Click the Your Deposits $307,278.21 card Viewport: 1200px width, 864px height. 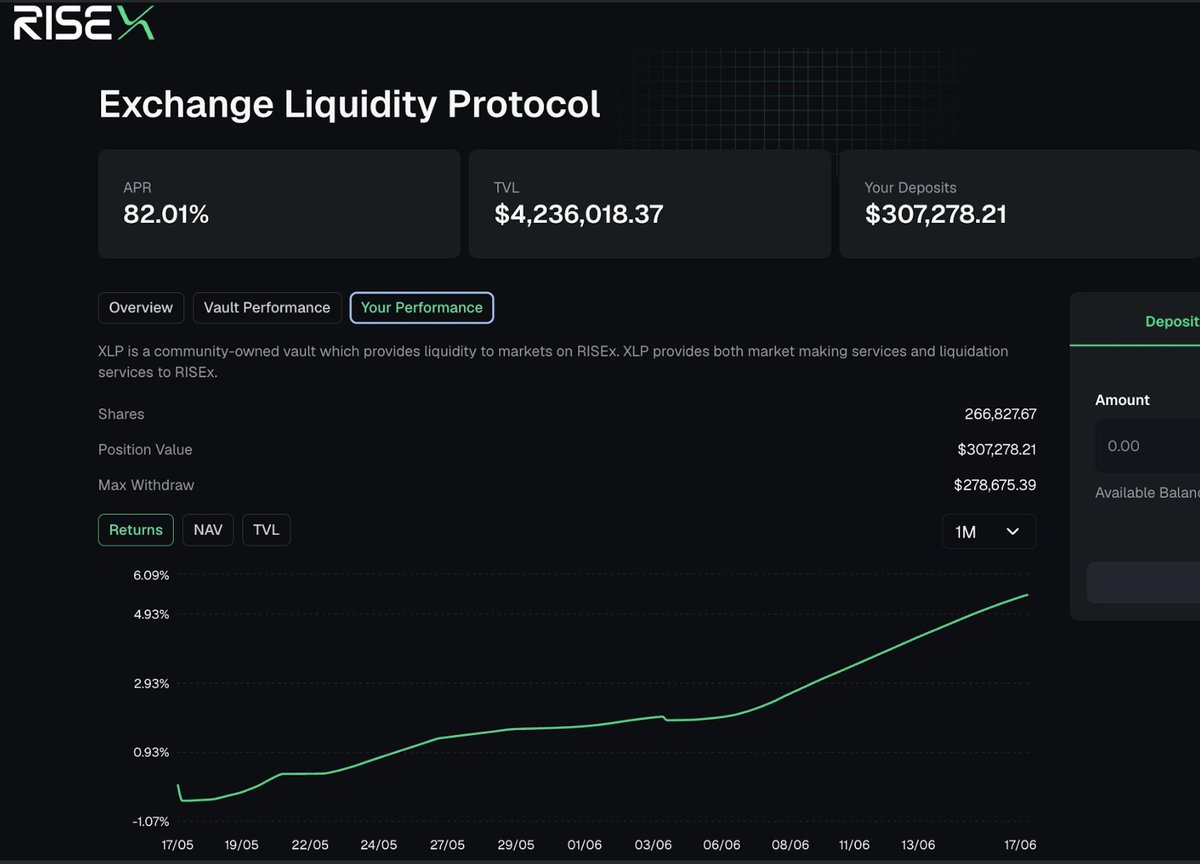click(x=1020, y=204)
